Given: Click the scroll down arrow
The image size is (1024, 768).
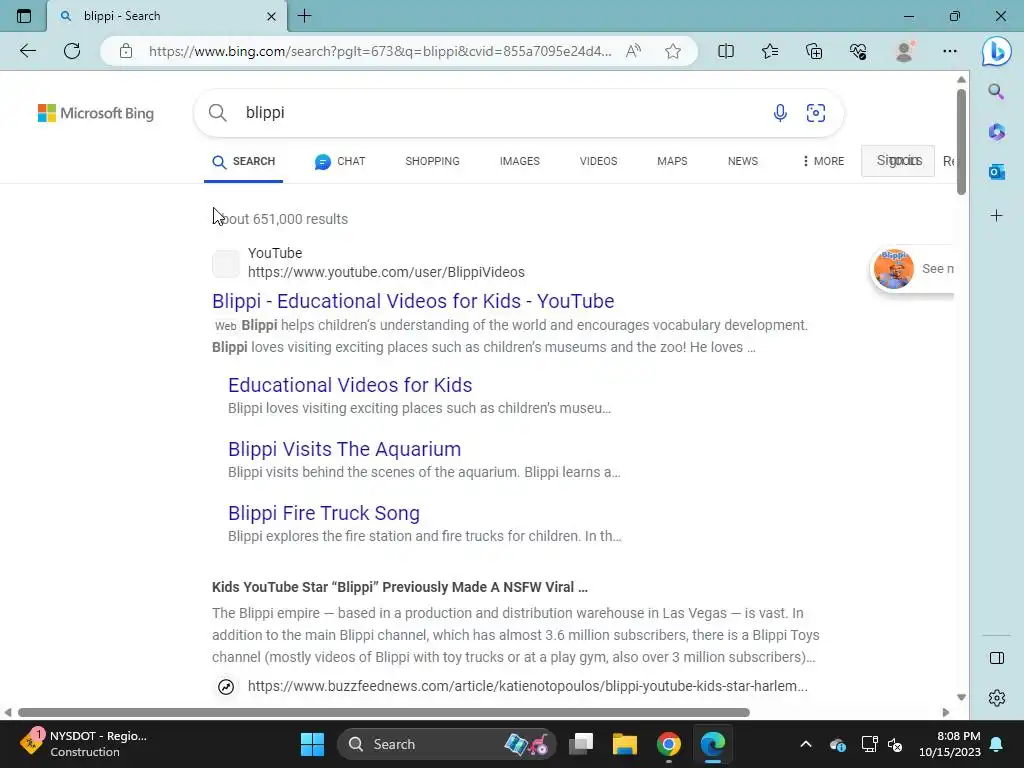Looking at the screenshot, I should pyautogui.click(x=961, y=697).
